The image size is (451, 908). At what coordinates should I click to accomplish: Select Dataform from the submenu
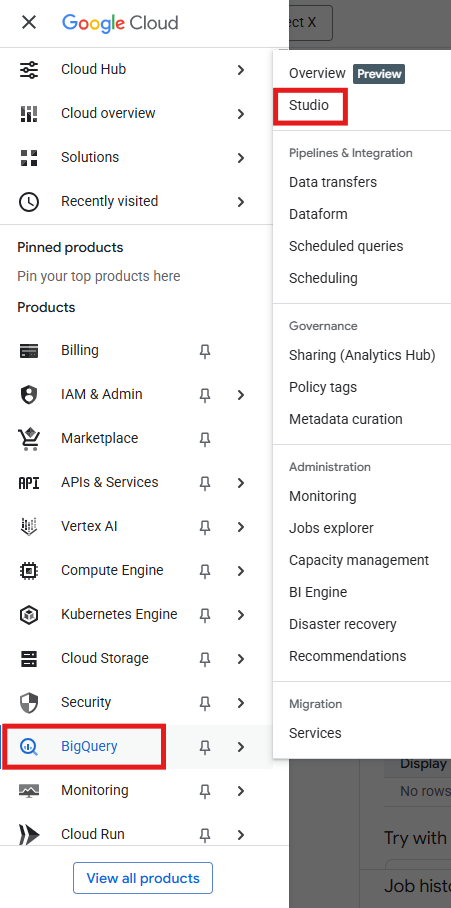318,214
